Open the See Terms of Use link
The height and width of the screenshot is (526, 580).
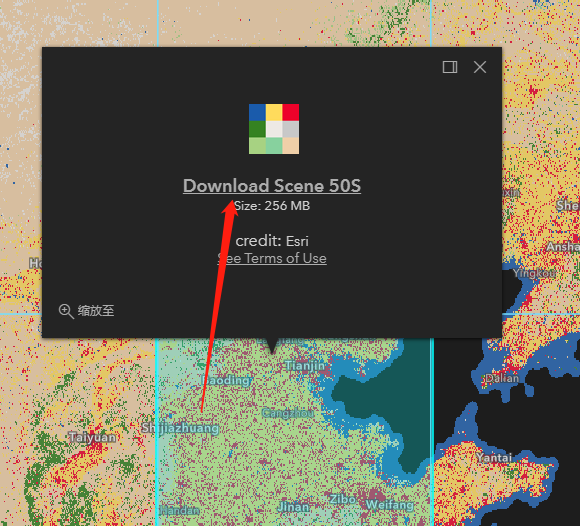tap(272, 258)
